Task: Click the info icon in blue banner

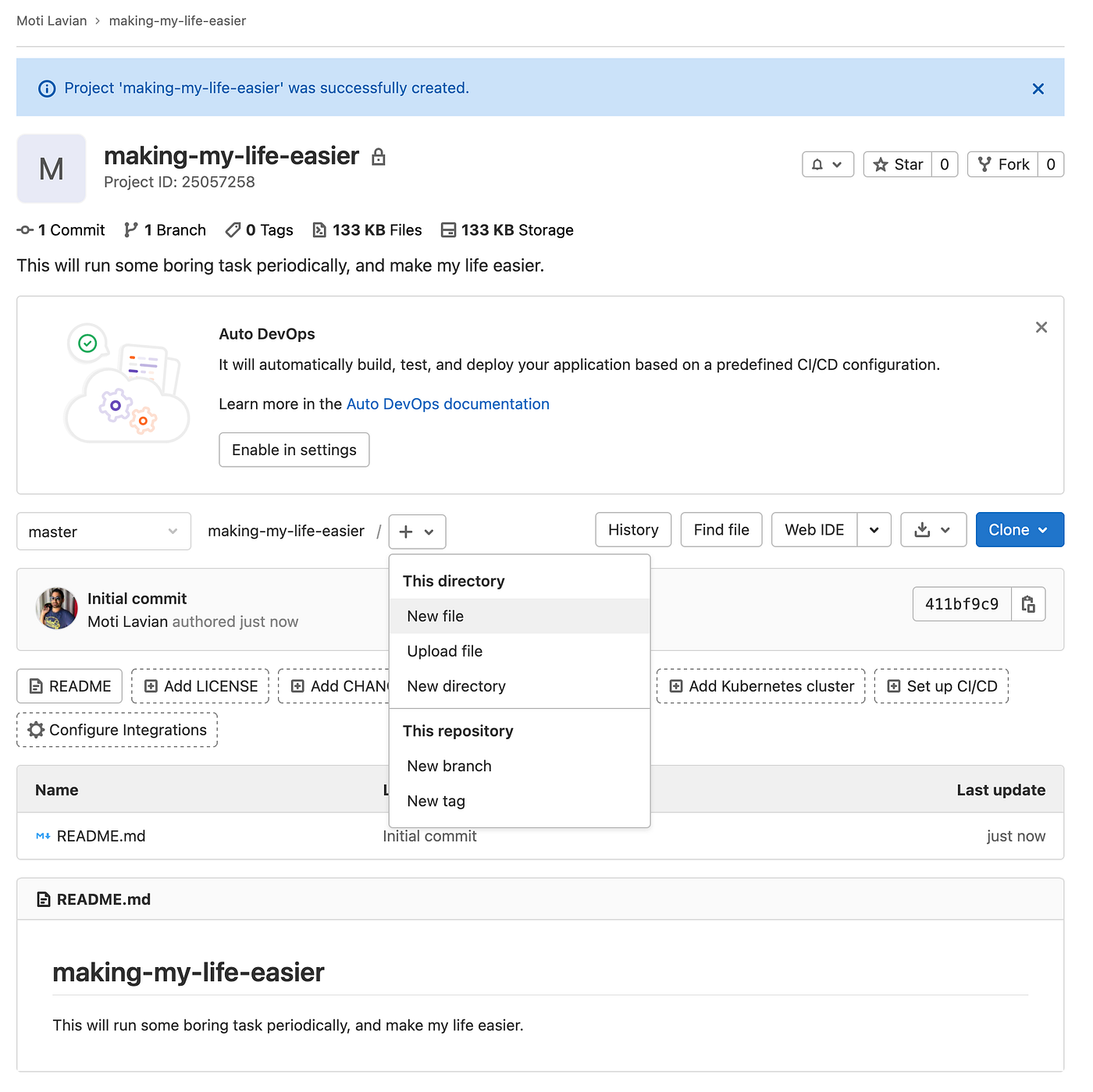Action: 47,88
